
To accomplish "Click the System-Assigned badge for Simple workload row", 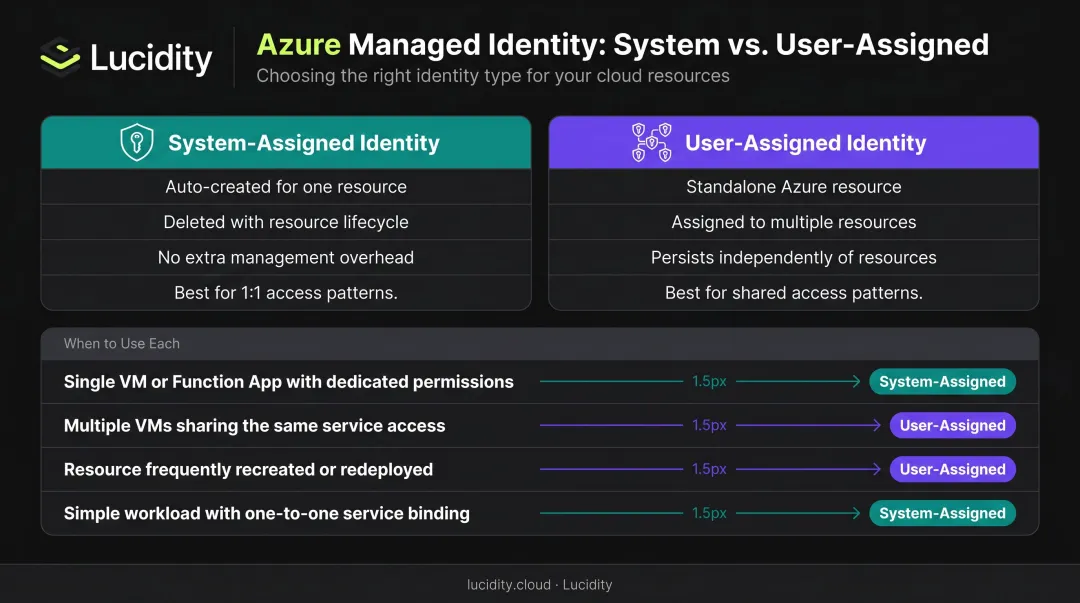I will click(942, 513).
